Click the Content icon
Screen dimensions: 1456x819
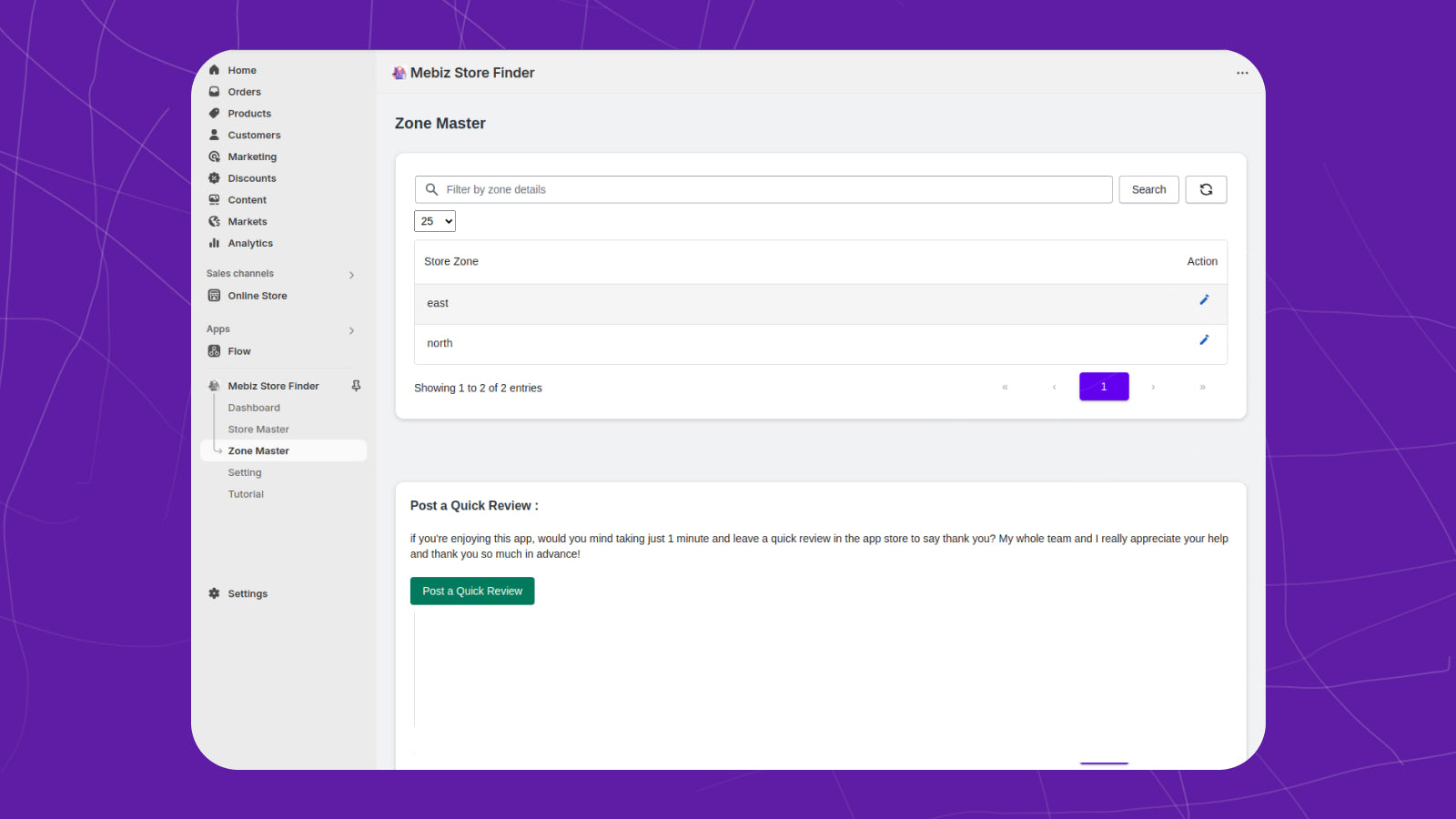coord(214,200)
